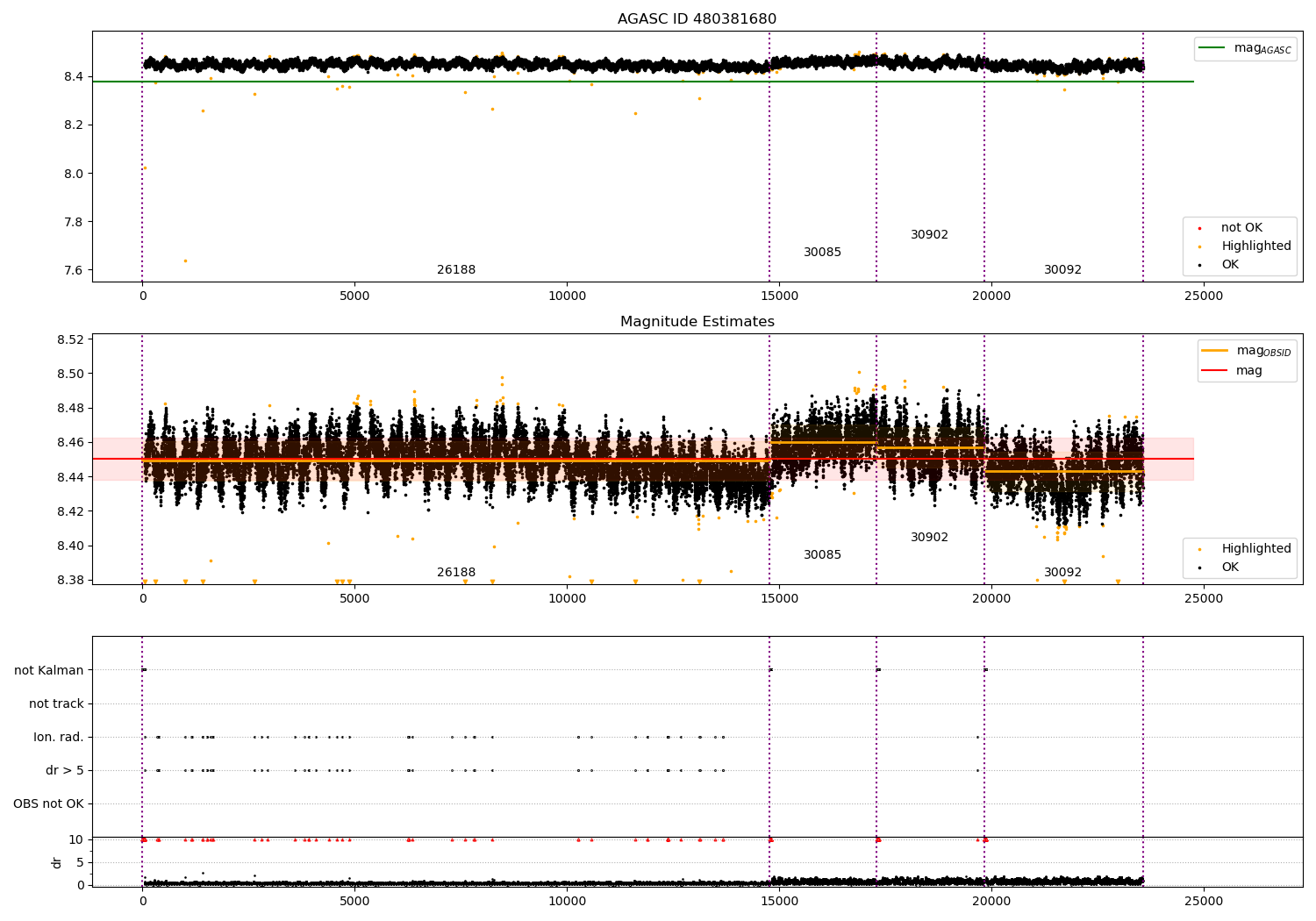Screen dimensions: 1316x921
Task: Click 'OK' legend entry in middle plot
Action: coord(1219,568)
